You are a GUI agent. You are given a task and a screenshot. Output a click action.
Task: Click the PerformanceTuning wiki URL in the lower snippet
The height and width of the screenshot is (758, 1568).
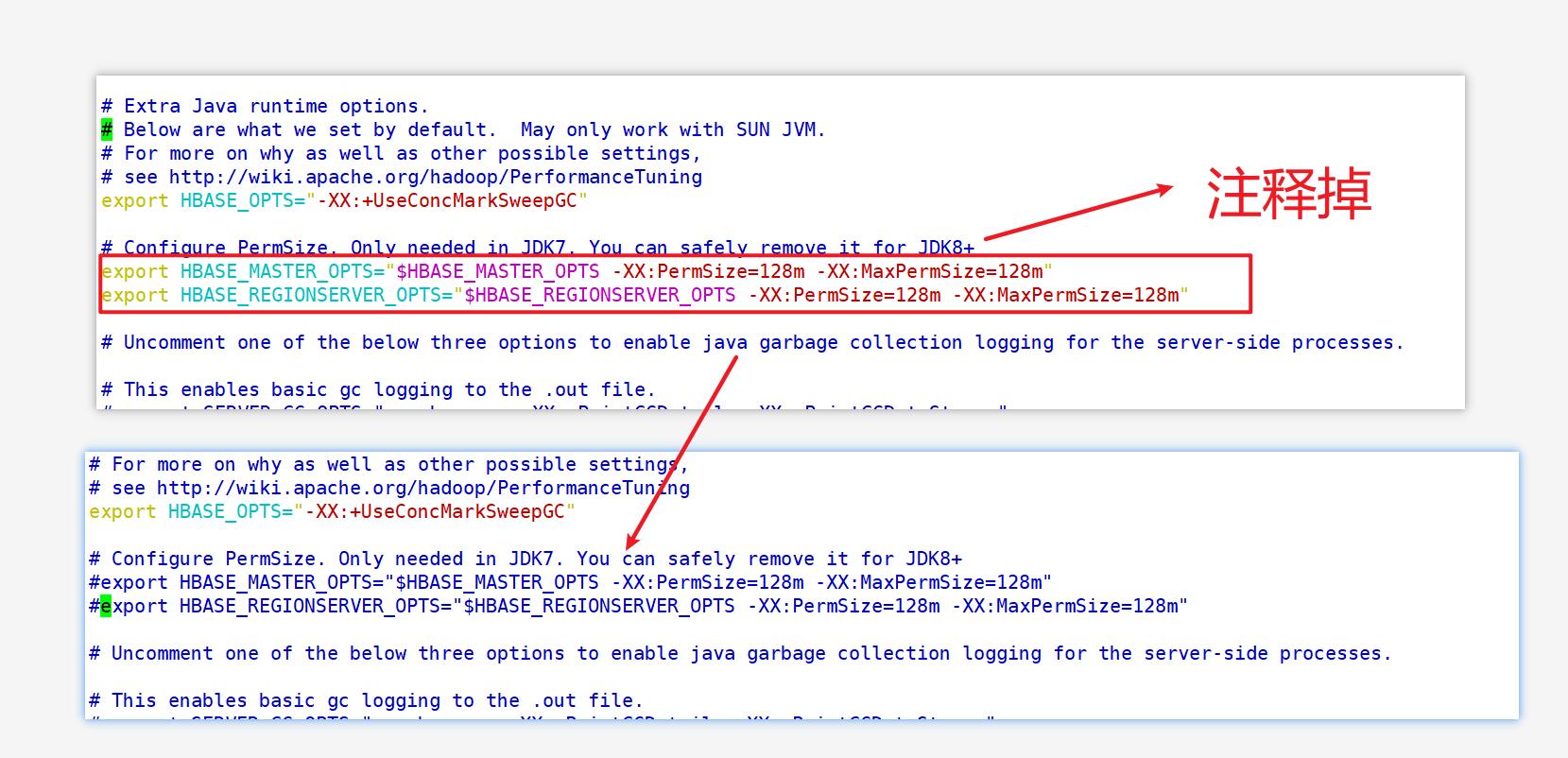click(423, 488)
